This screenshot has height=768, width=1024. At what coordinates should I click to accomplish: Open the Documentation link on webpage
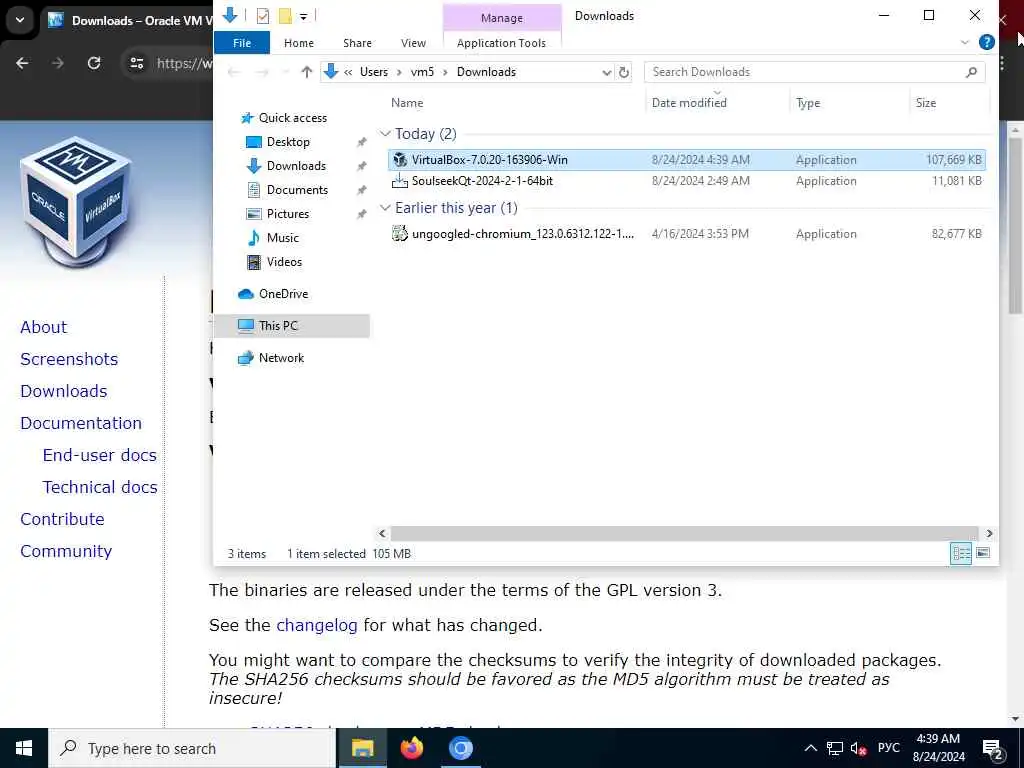click(x=81, y=423)
